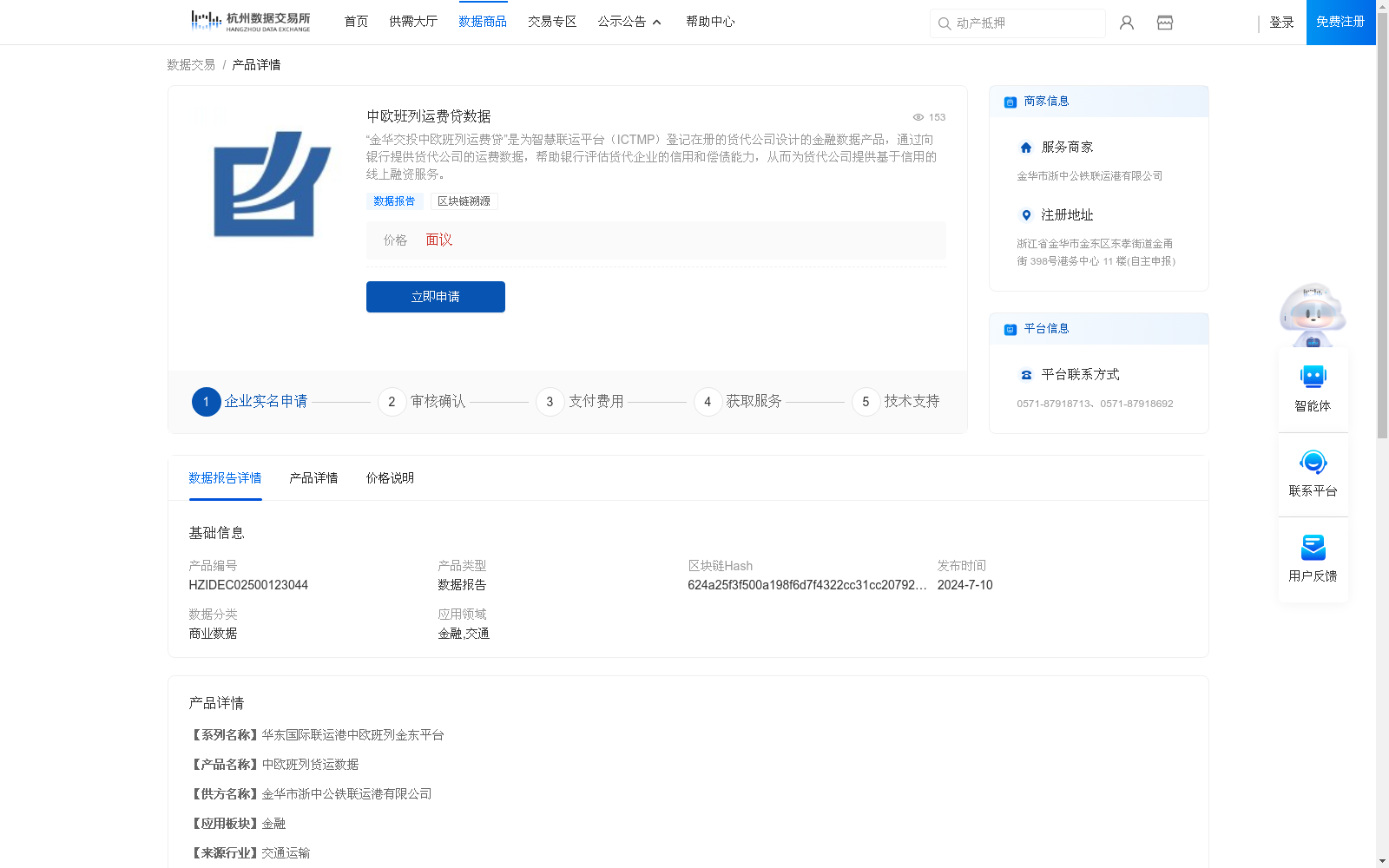
Task: Click the scrollbar down arrow
Action: 1382,861
